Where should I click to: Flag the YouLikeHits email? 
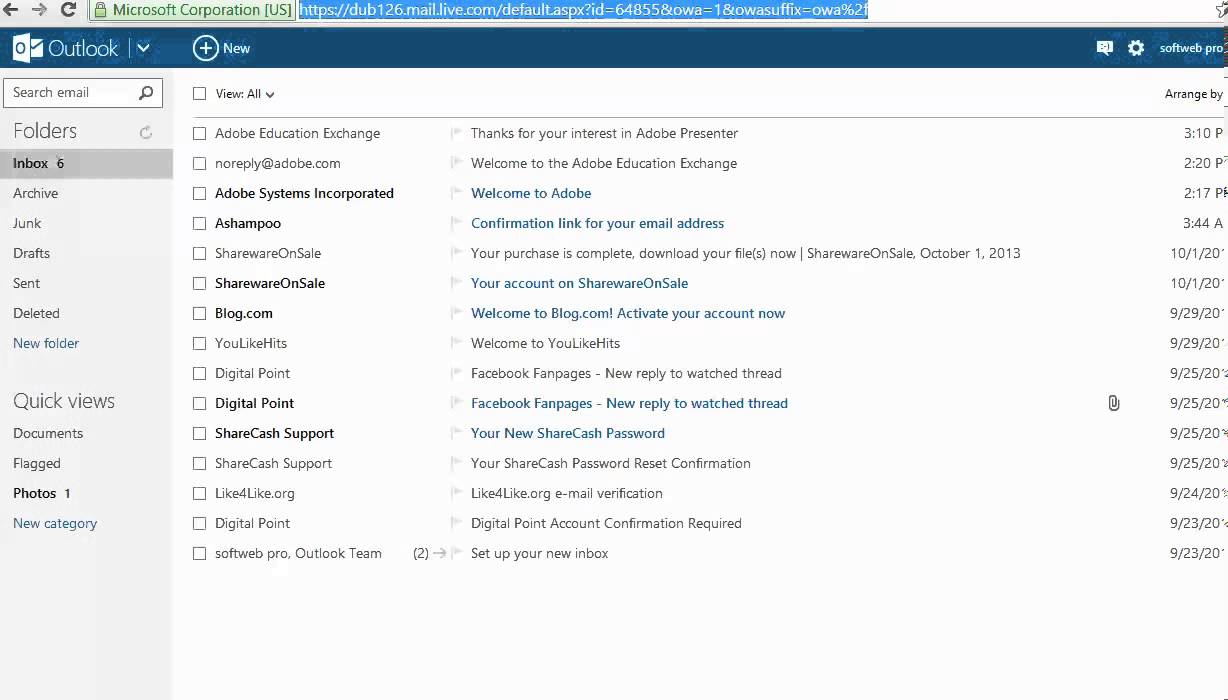[456, 343]
